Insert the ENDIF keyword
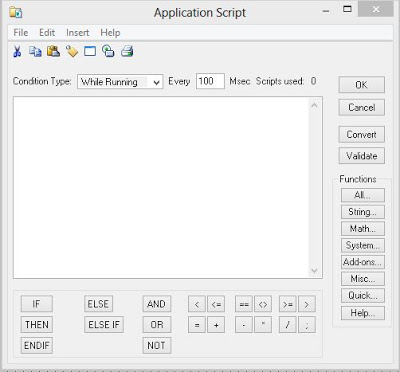Viewport: 400px width, 372px height. coord(37,345)
